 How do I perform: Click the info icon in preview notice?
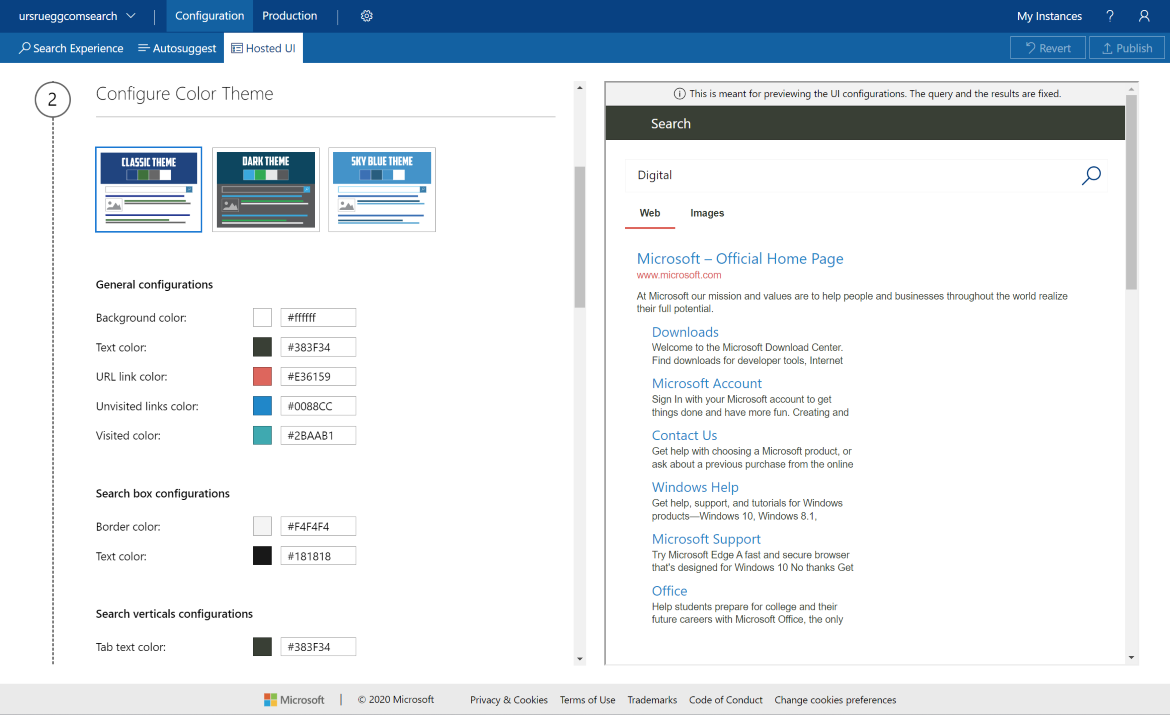click(679, 93)
